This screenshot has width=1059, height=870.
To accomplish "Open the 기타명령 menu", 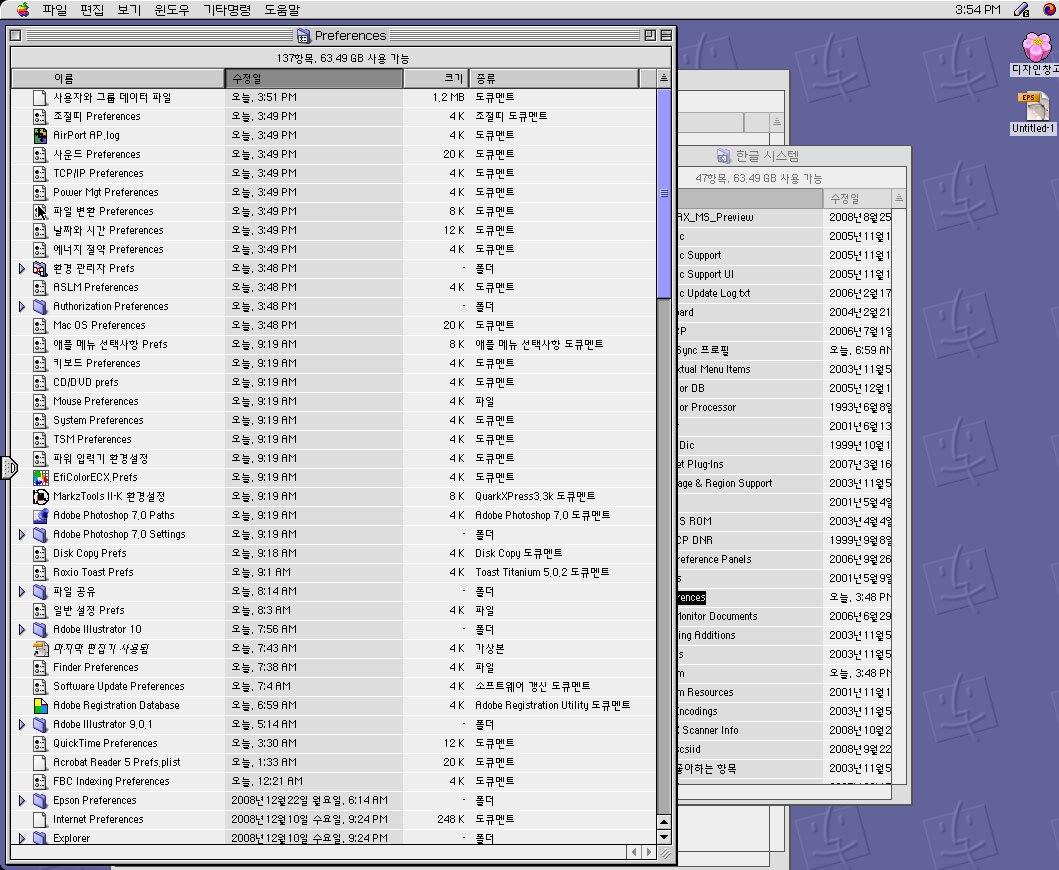I will coord(227,10).
